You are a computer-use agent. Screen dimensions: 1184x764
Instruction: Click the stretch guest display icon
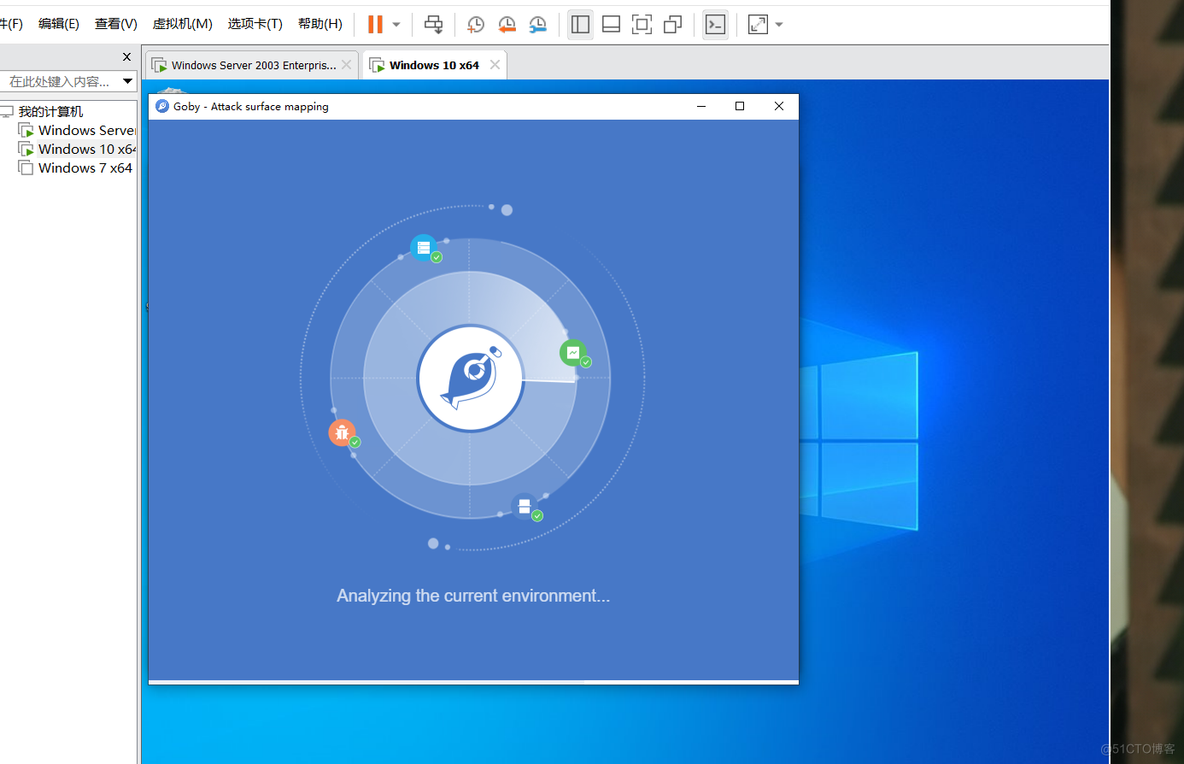758,24
